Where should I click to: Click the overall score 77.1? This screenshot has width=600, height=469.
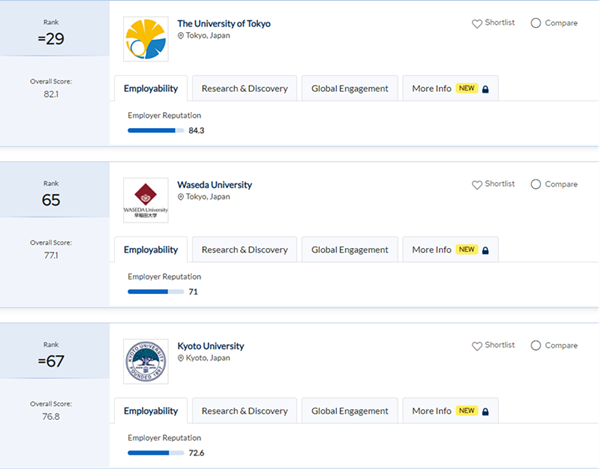pyautogui.click(x=51, y=255)
